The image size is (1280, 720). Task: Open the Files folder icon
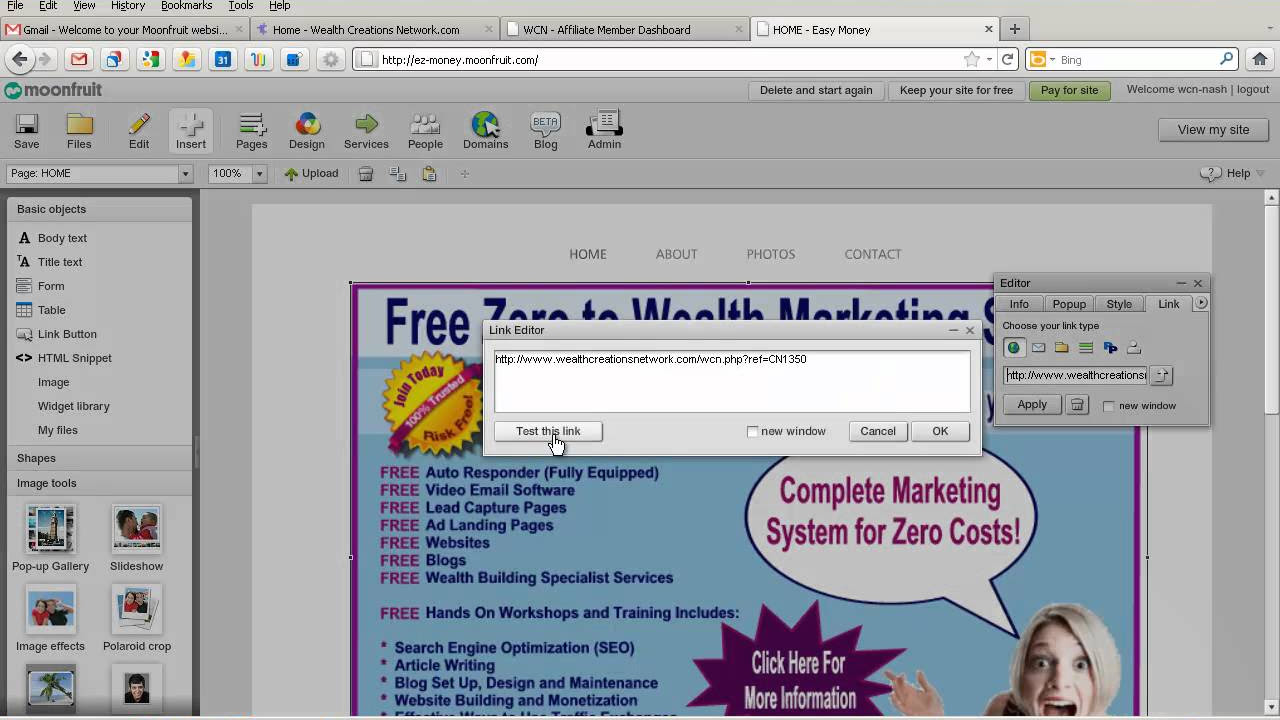pos(79,131)
